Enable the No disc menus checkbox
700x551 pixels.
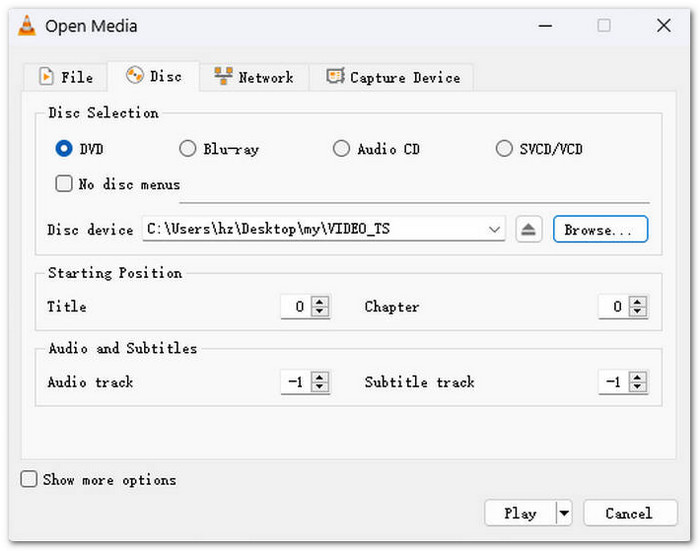click(x=64, y=184)
